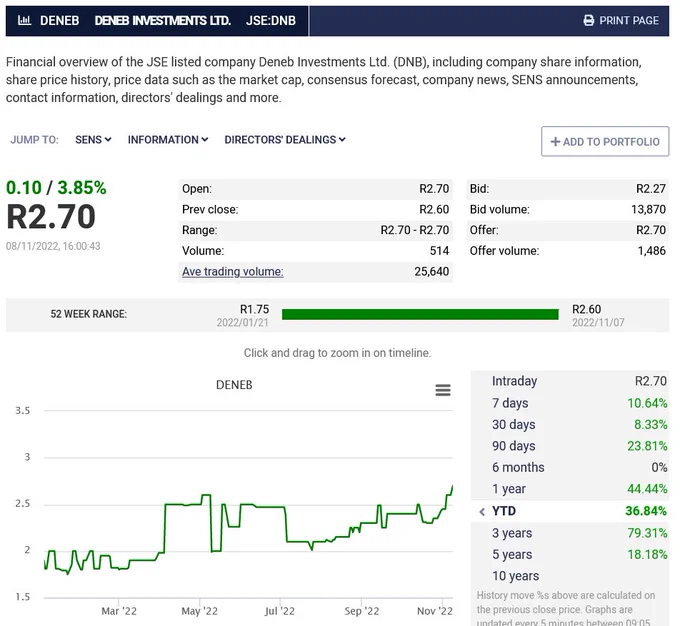Expand the SENS jump-to dropdown
The height and width of the screenshot is (626, 680).
tap(93, 140)
